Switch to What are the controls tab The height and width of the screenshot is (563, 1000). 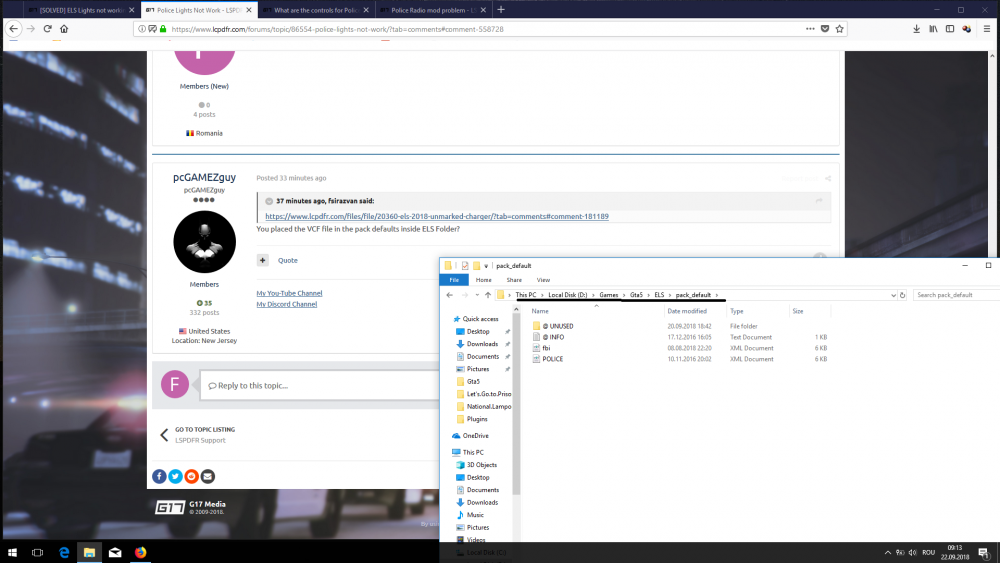[x=316, y=10]
